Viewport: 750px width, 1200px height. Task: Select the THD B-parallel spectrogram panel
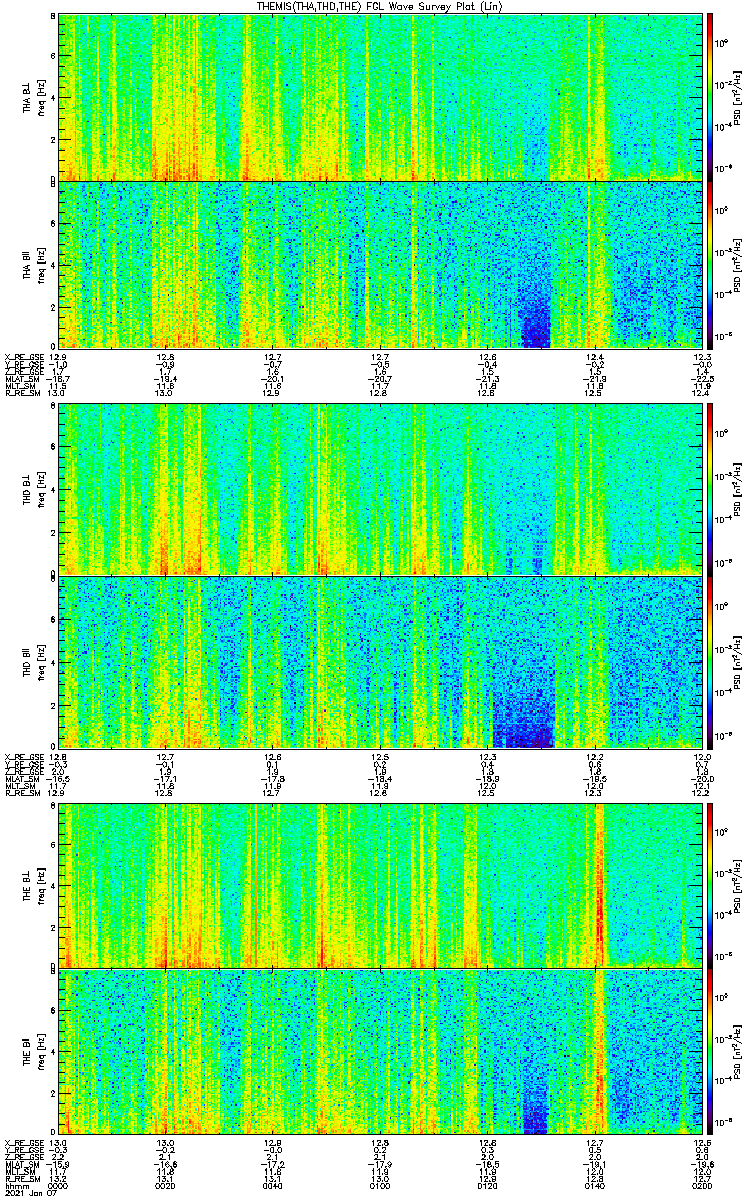coord(379,661)
